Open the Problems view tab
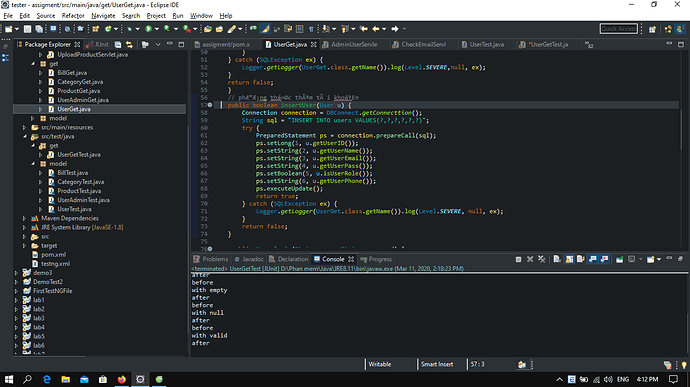The width and height of the screenshot is (690, 387). (211, 259)
